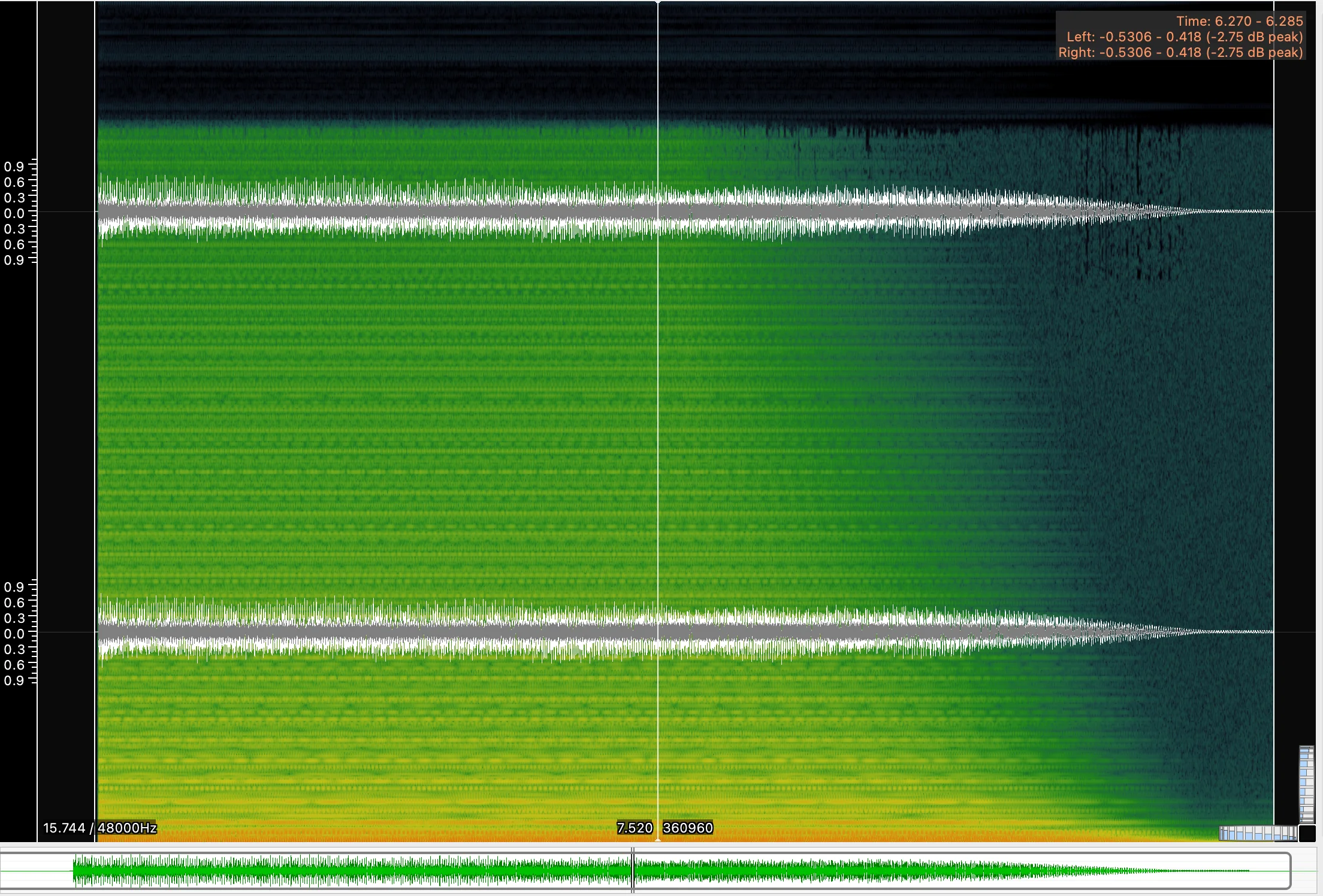1323x896 pixels.
Task: Click the 48000Hz sample rate label
Action: 127,828
